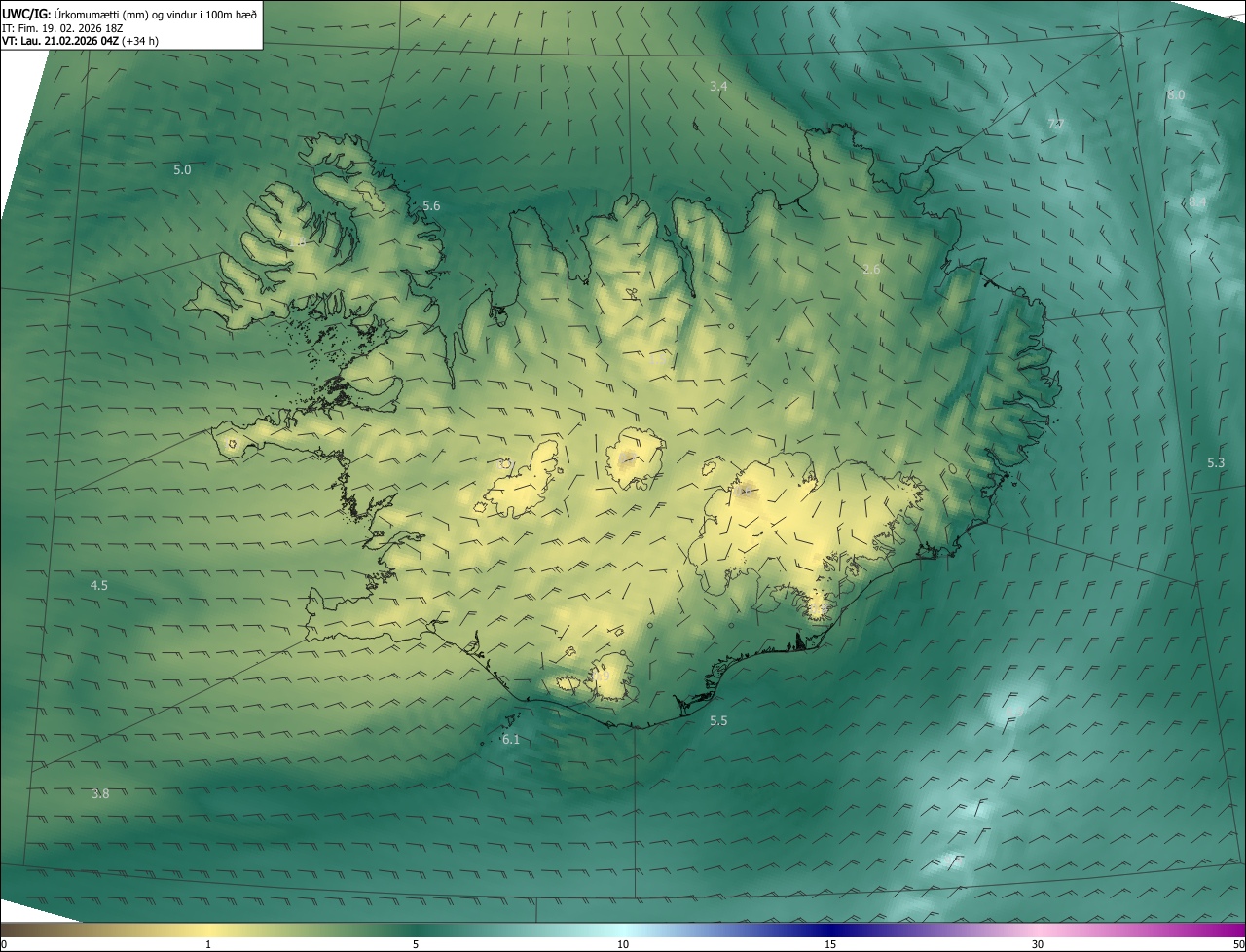Click the 4.5 value label in the west
The height and width of the screenshot is (952, 1246).
pyautogui.click(x=99, y=586)
